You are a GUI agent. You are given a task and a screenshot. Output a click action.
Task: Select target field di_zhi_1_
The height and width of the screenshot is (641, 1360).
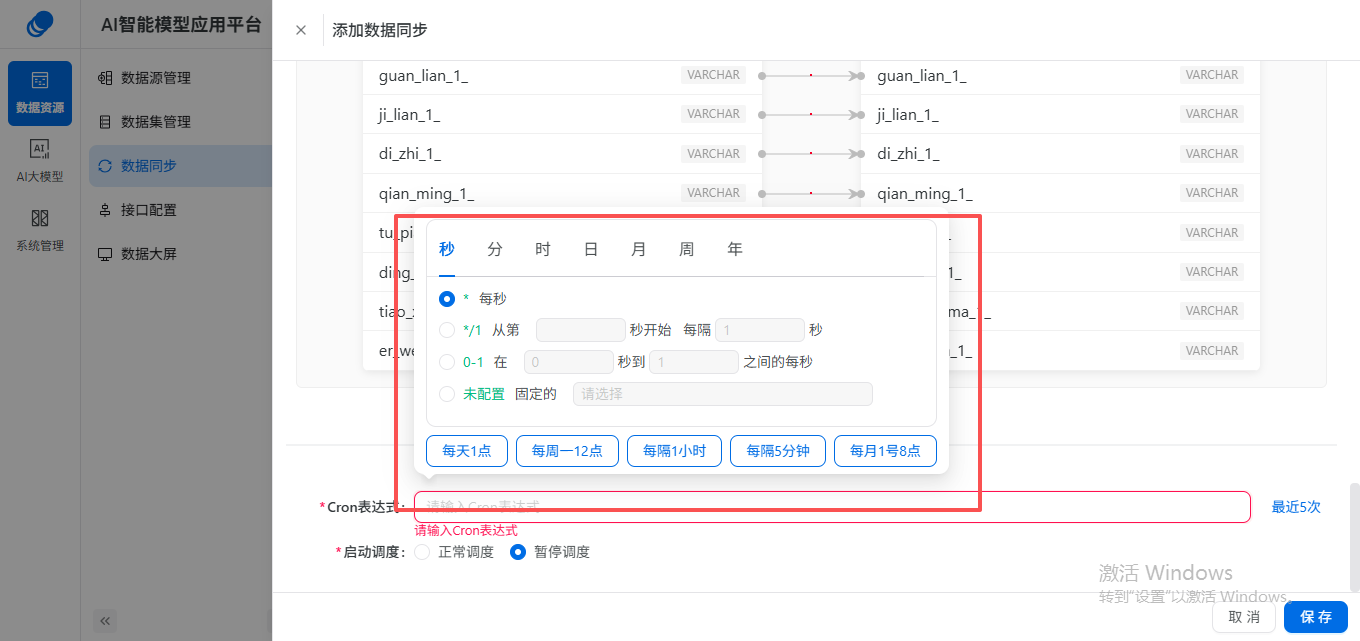(908, 154)
